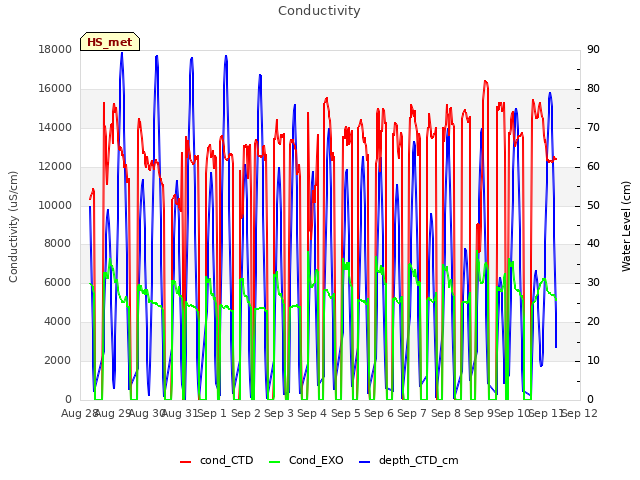Screen dimensions: 640x480
Task: Click the 8000 left axis tick label
Action: click(58, 244)
